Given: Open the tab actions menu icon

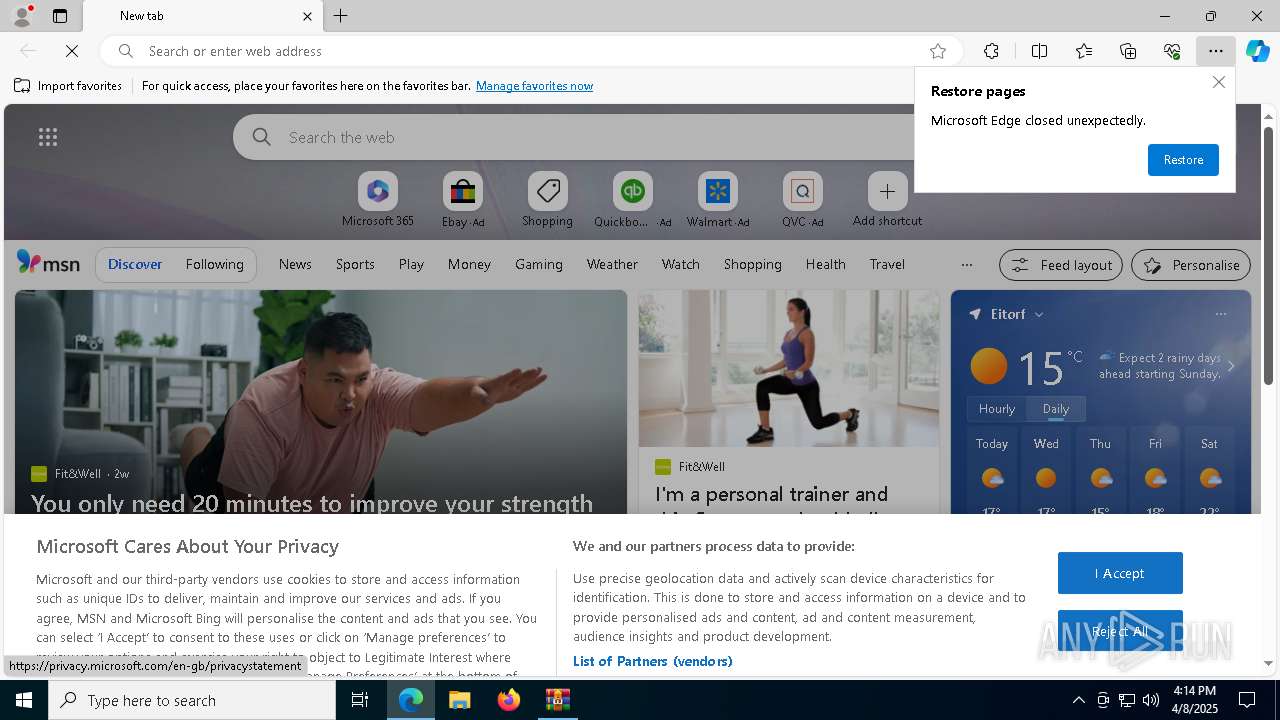Looking at the screenshot, I should [60, 16].
